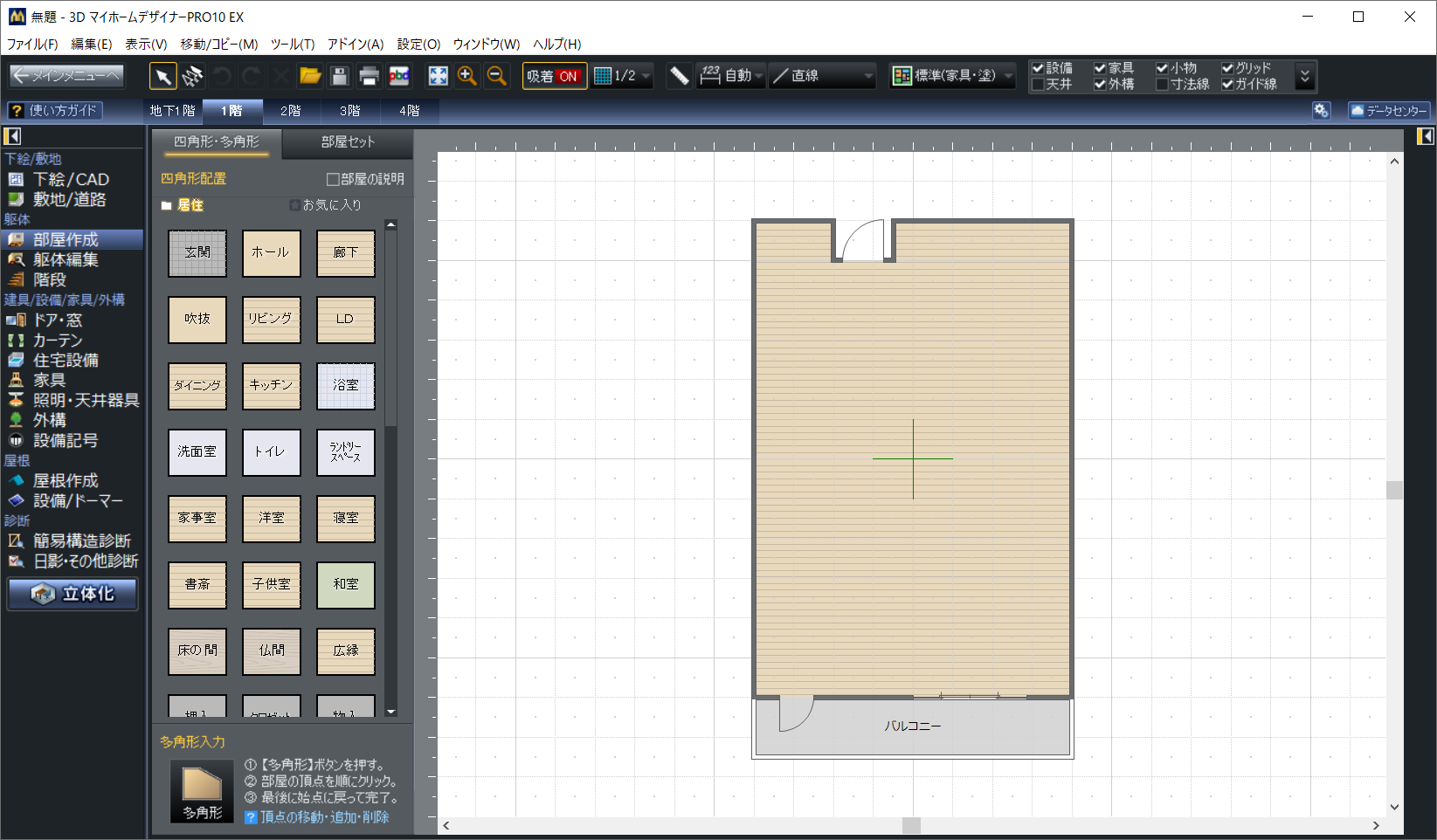Toggle the 吸着 ON snap button
This screenshot has height=840, width=1437.
tap(553, 77)
